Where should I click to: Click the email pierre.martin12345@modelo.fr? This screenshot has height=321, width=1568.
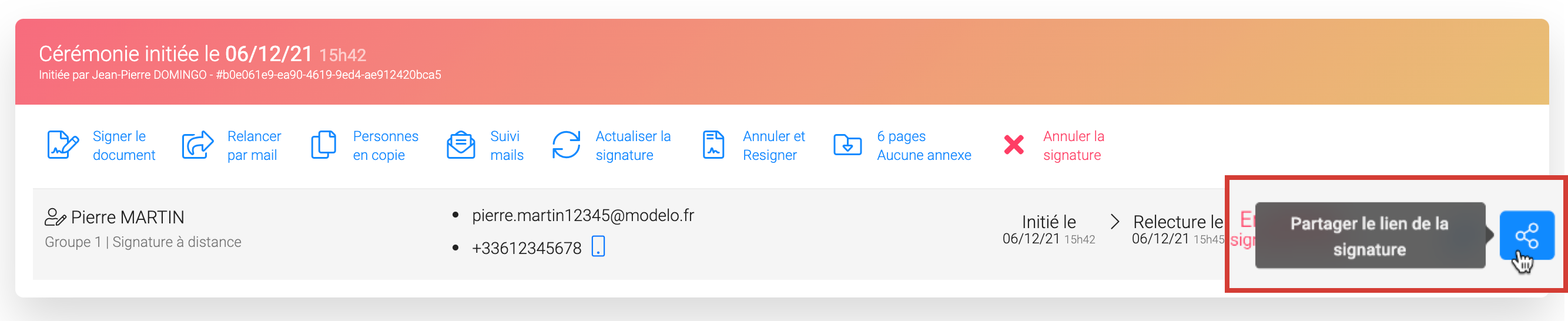(x=582, y=216)
